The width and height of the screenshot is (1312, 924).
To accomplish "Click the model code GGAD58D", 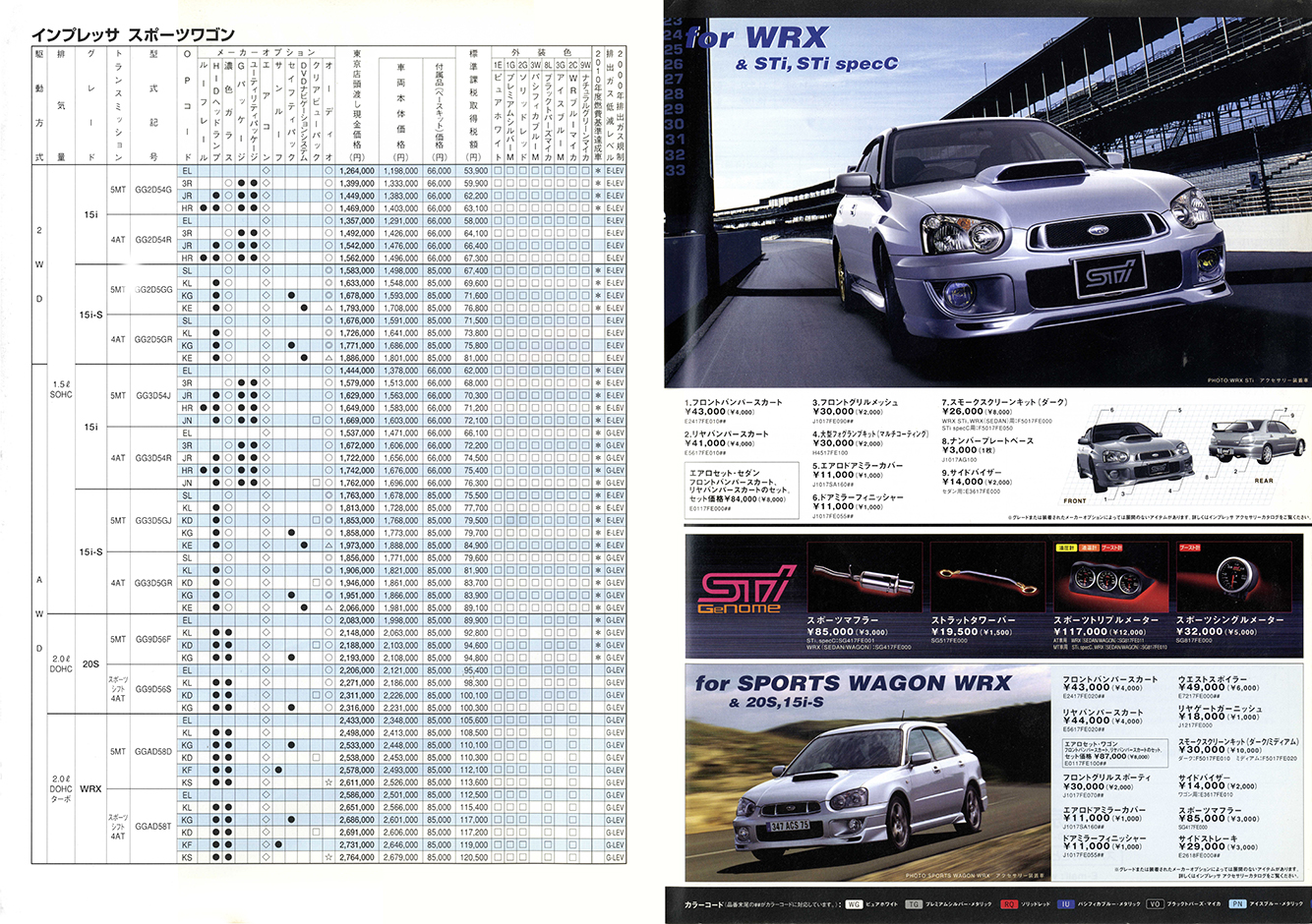I will pos(153,752).
